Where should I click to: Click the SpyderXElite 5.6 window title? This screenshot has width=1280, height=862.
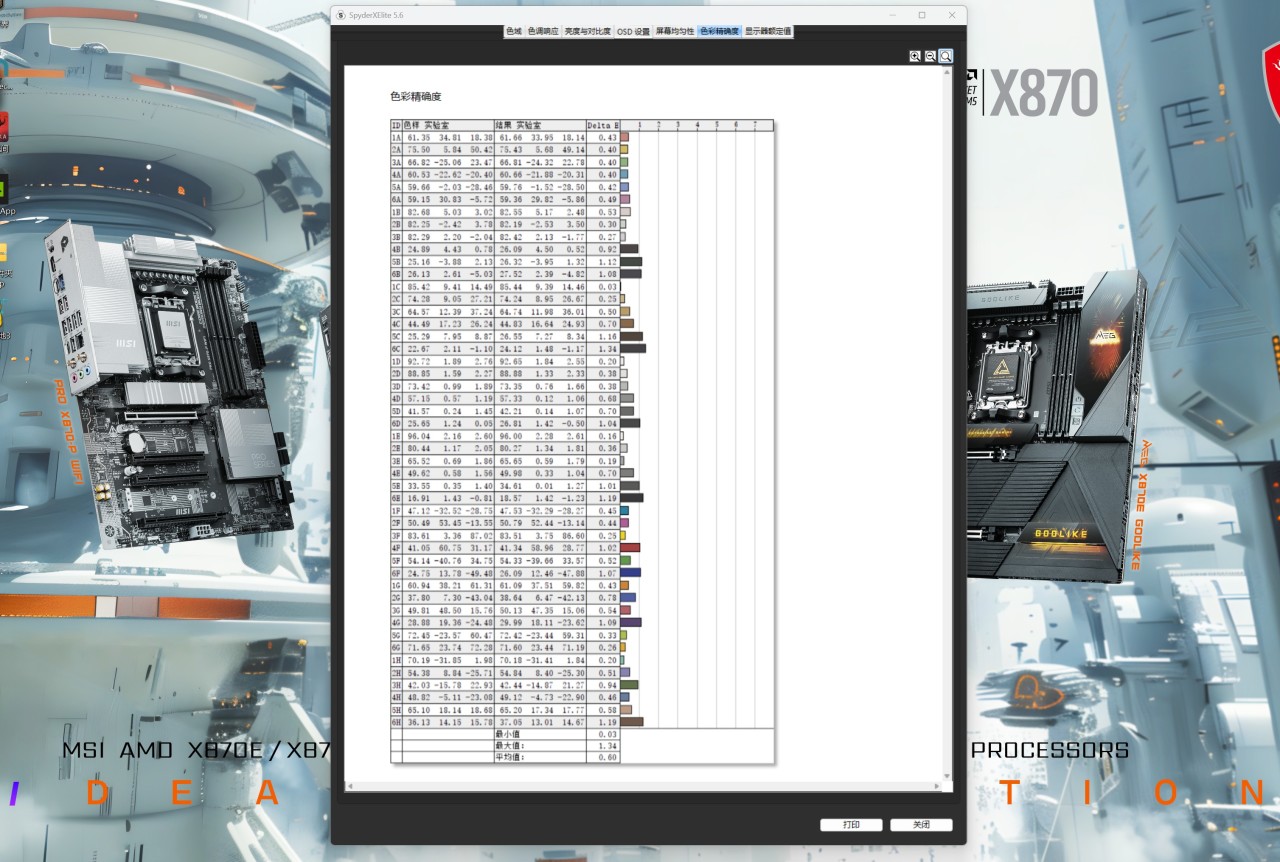377,15
